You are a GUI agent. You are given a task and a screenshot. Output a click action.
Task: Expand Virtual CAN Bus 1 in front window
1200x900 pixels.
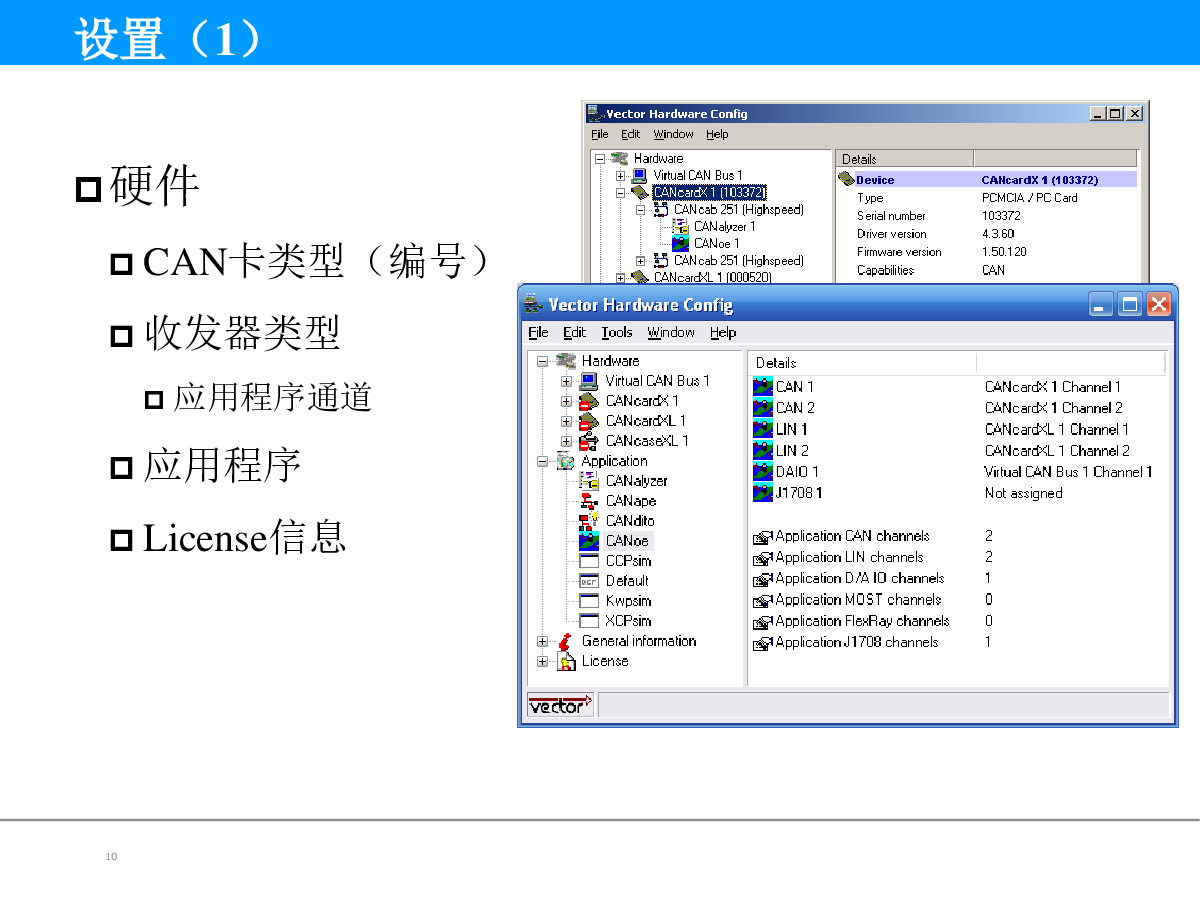point(566,381)
